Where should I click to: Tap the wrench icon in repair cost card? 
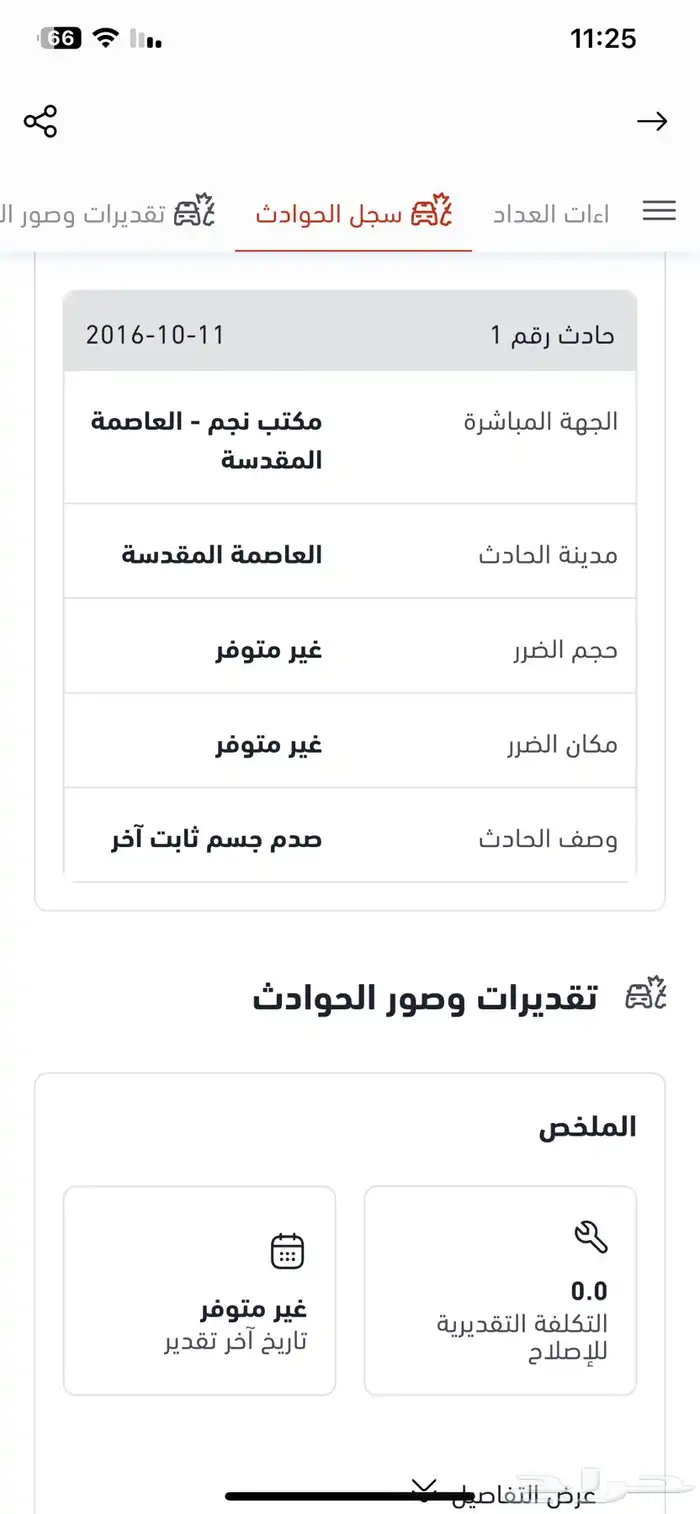pyautogui.click(x=591, y=1238)
